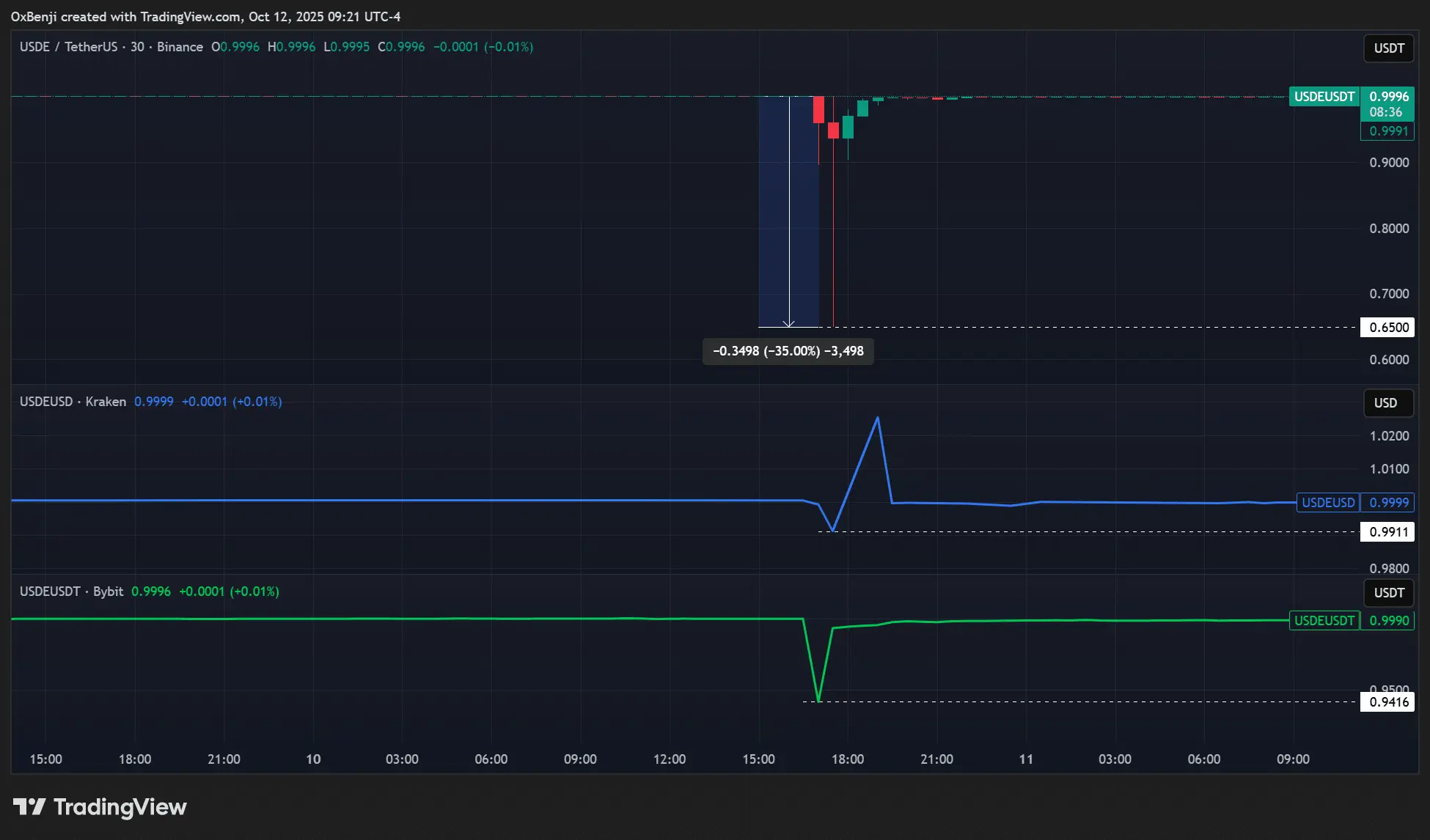The image size is (1430, 840).
Task: Click the 0.9911 dashed line price label
Action: [1388, 532]
